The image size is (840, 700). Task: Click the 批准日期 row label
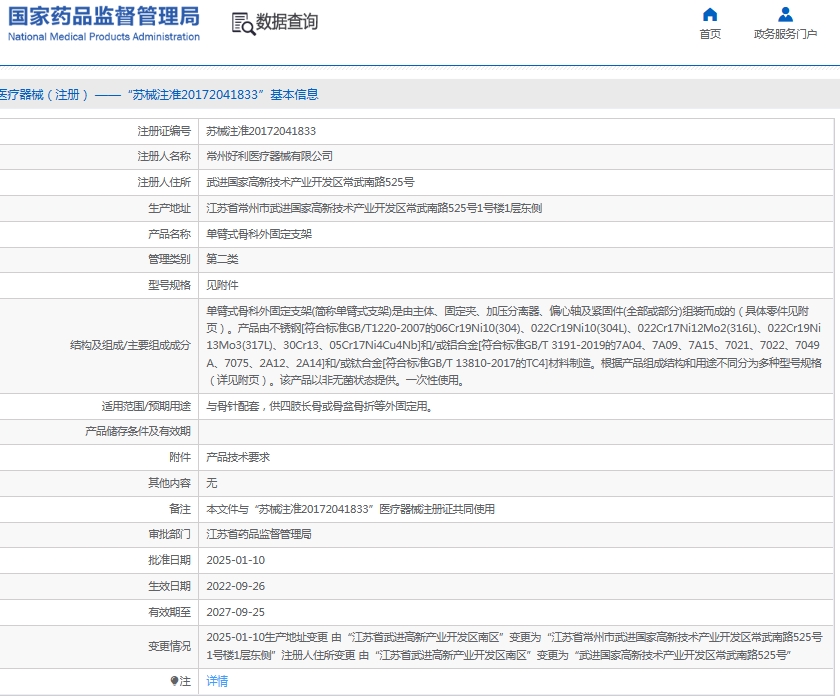click(169, 560)
